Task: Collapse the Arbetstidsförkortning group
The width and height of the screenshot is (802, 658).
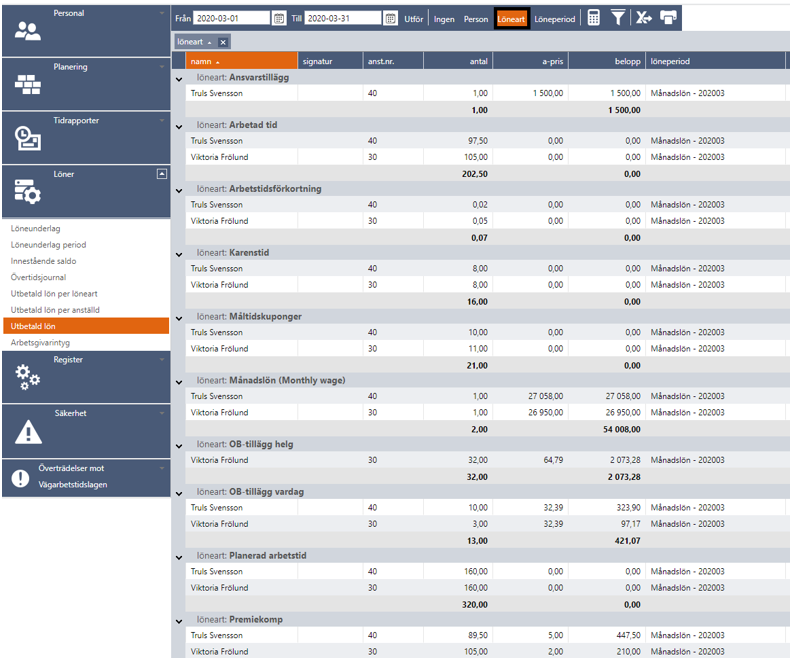Action: [179, 191]
